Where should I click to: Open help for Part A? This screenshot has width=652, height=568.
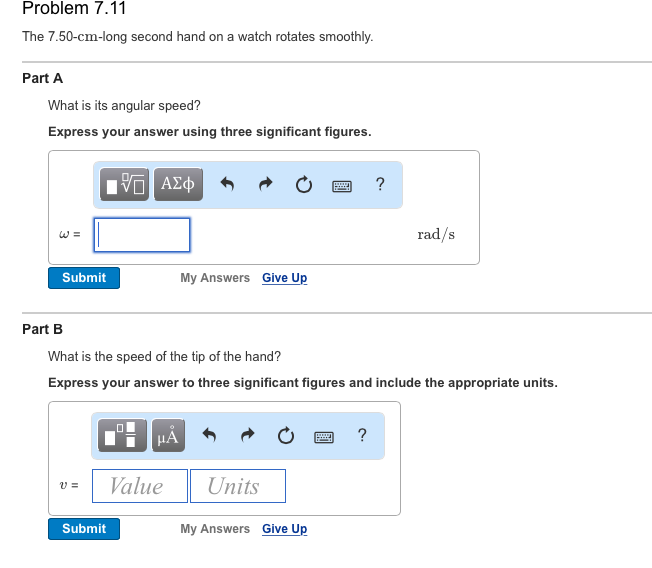pos(379,184)
